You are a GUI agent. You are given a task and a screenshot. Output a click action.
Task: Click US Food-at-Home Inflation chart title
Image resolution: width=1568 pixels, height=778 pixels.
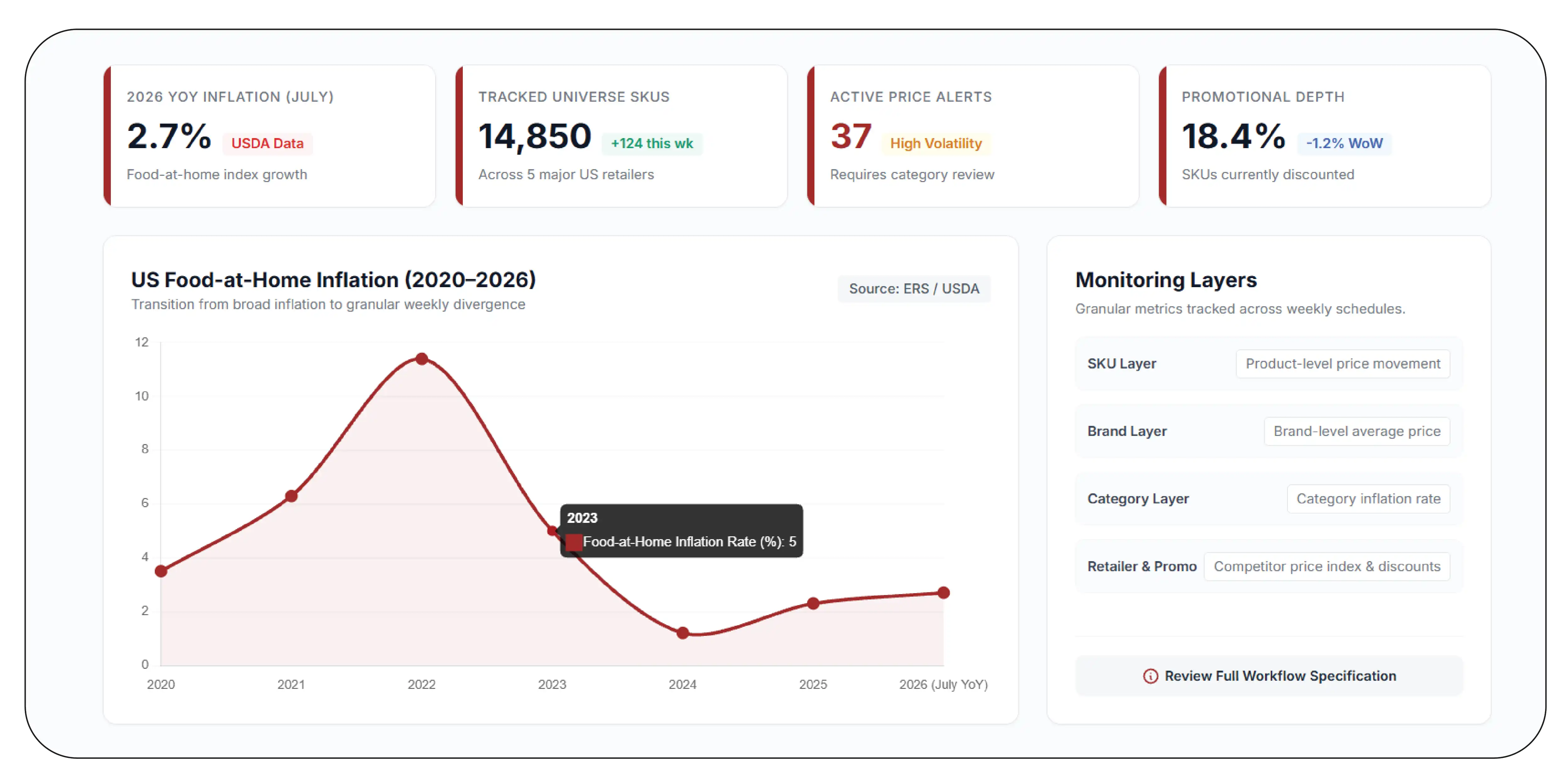[333, 280]
